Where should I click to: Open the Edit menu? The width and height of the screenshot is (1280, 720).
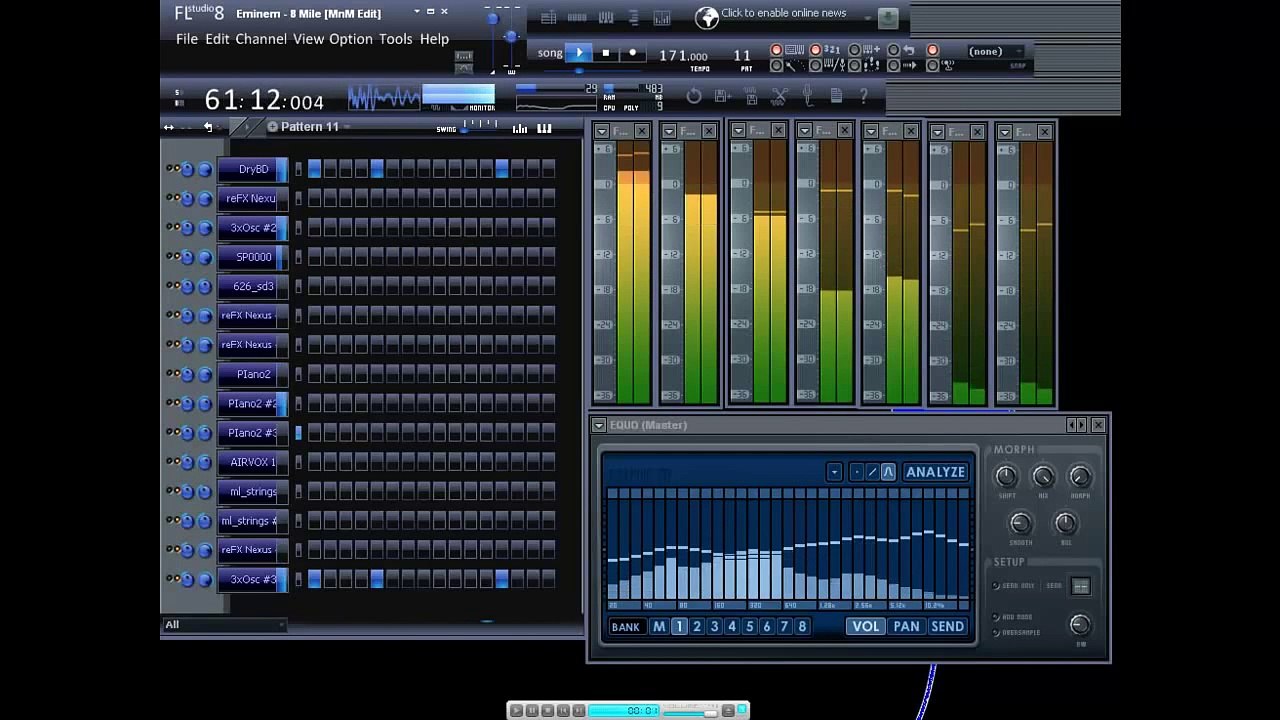pos(217,39)
